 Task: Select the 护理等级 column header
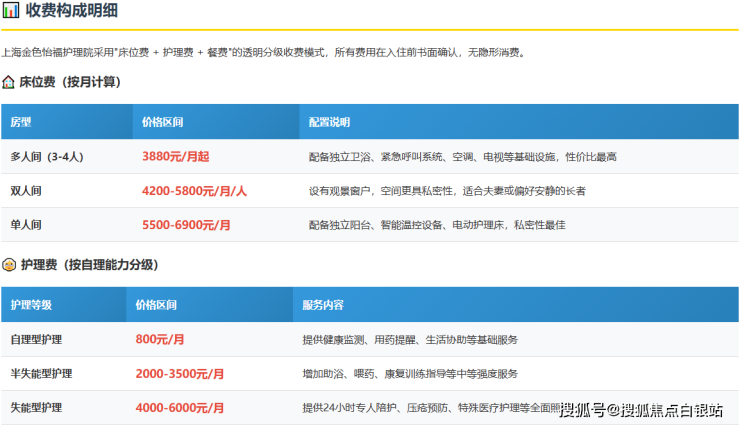(x=31, y=304)
